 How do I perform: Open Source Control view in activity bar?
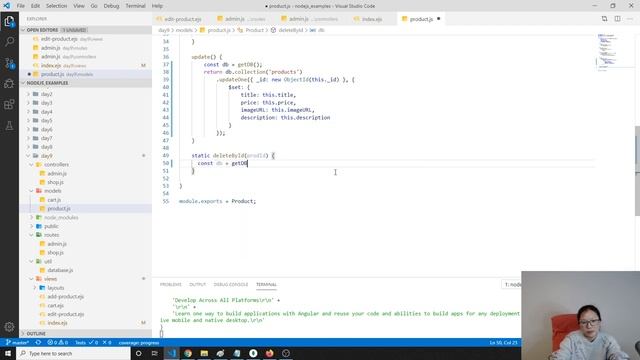tap(9, 63)
